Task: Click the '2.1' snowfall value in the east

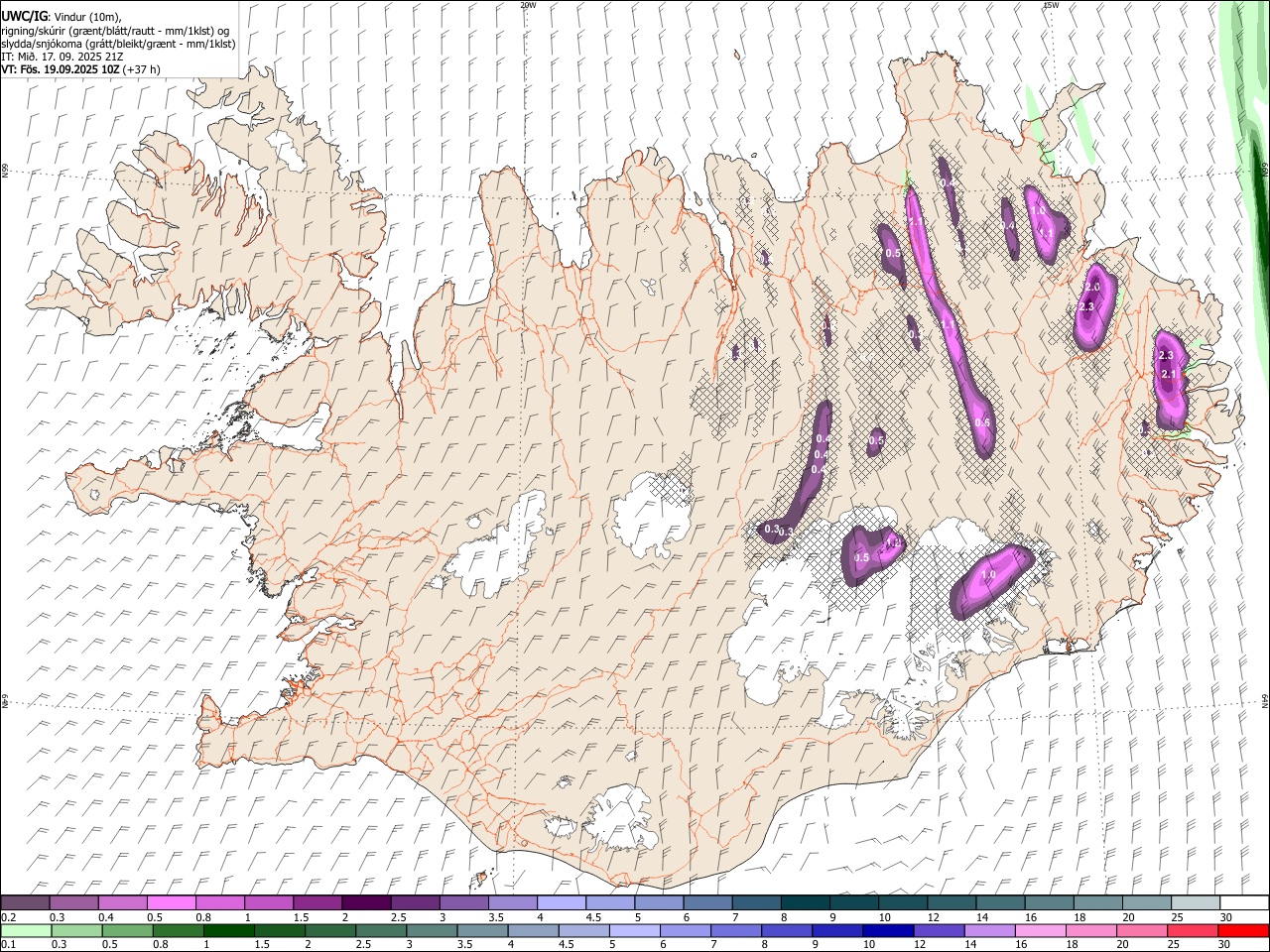Action: (1169, 374)
